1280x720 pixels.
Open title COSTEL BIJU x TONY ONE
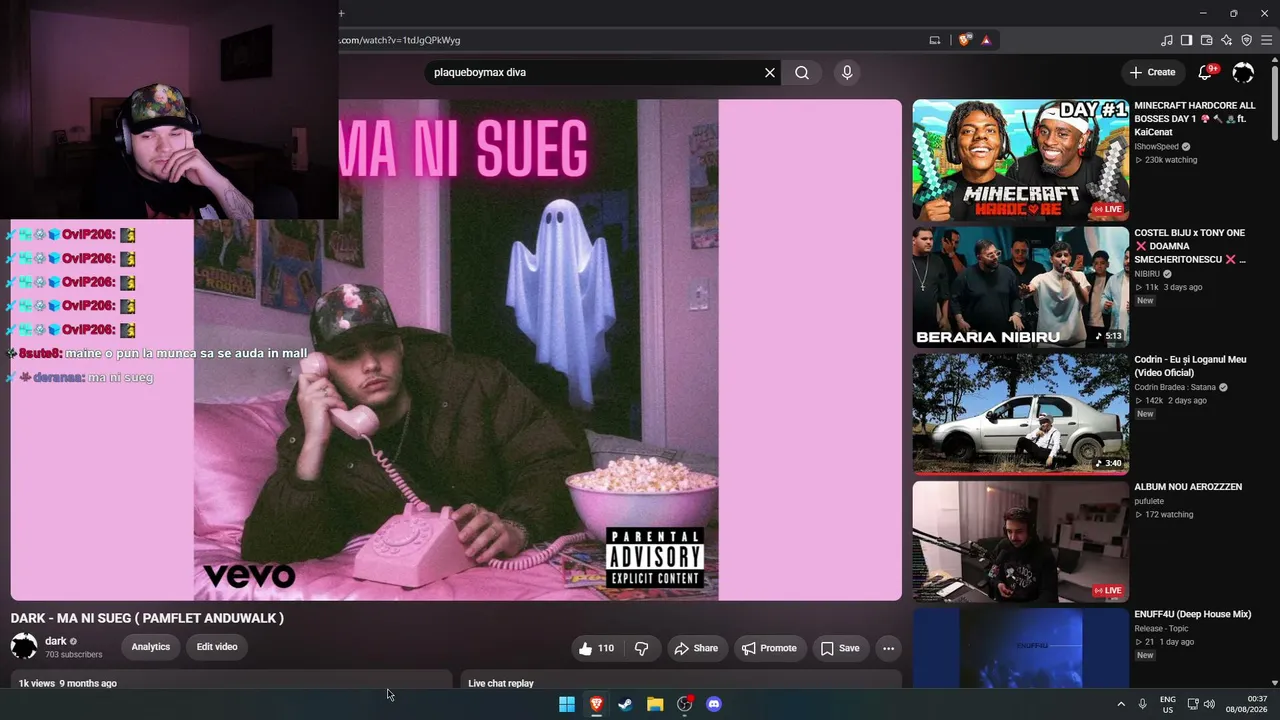1190,246
